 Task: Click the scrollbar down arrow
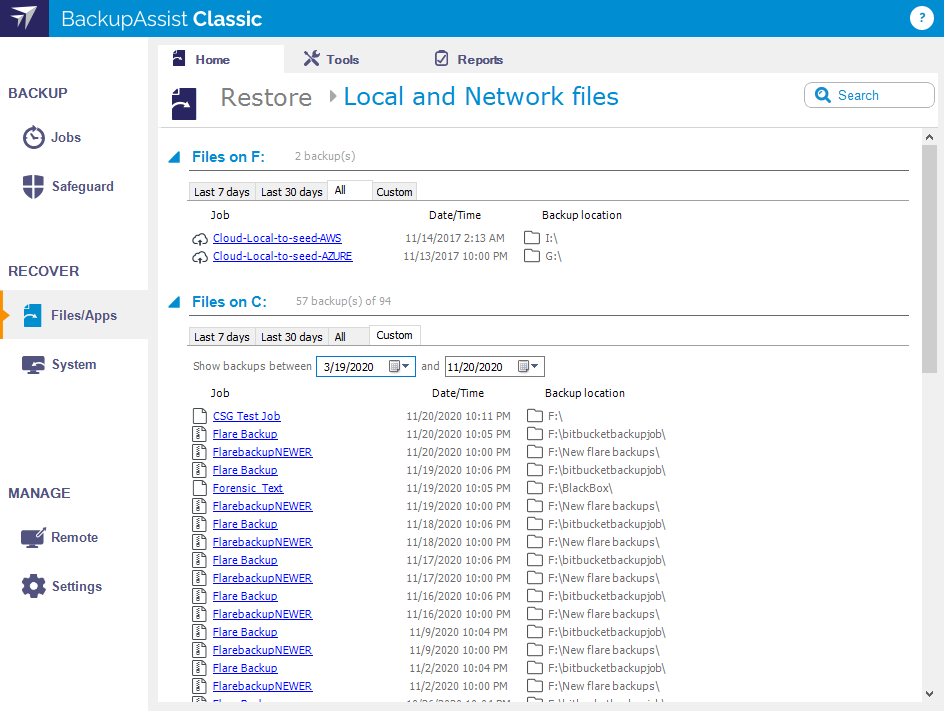pyautogui.click(x=929, y=694)
